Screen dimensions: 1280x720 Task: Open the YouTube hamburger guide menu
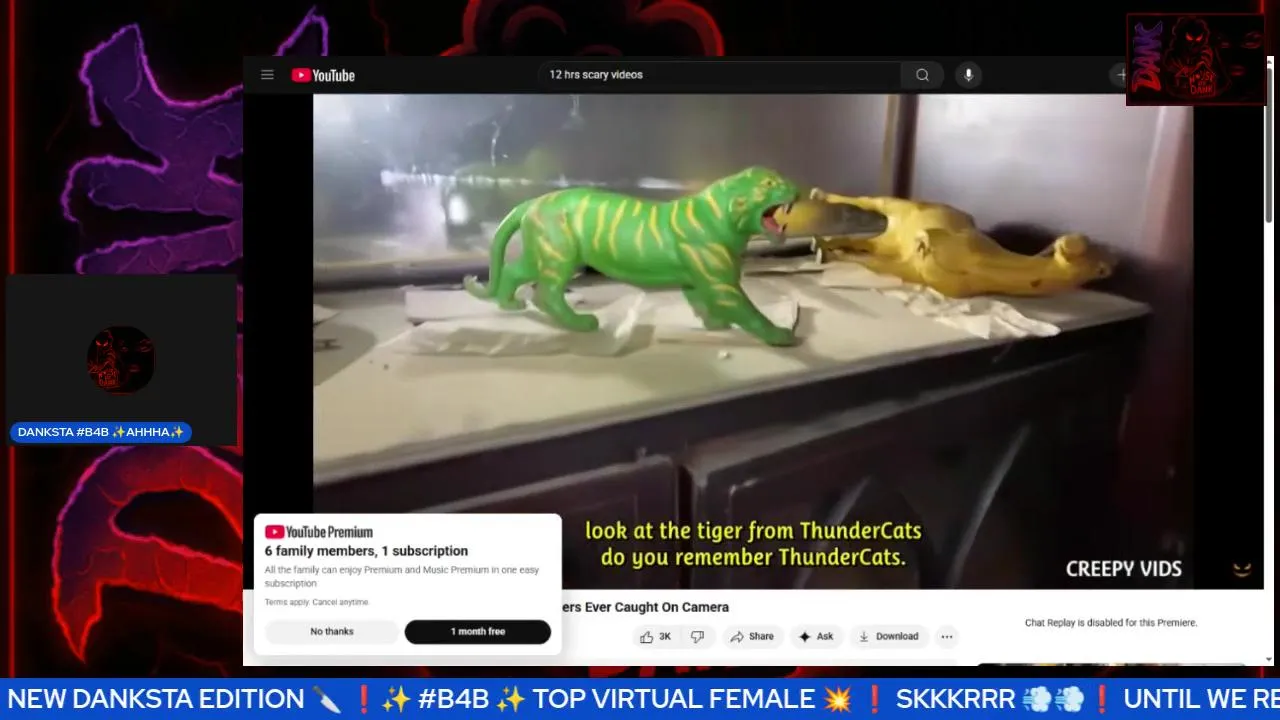coord(267,75)
